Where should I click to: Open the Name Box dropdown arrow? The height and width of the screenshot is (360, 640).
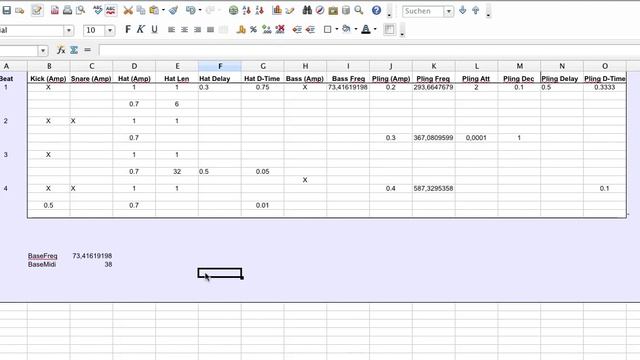click(43, 51)
